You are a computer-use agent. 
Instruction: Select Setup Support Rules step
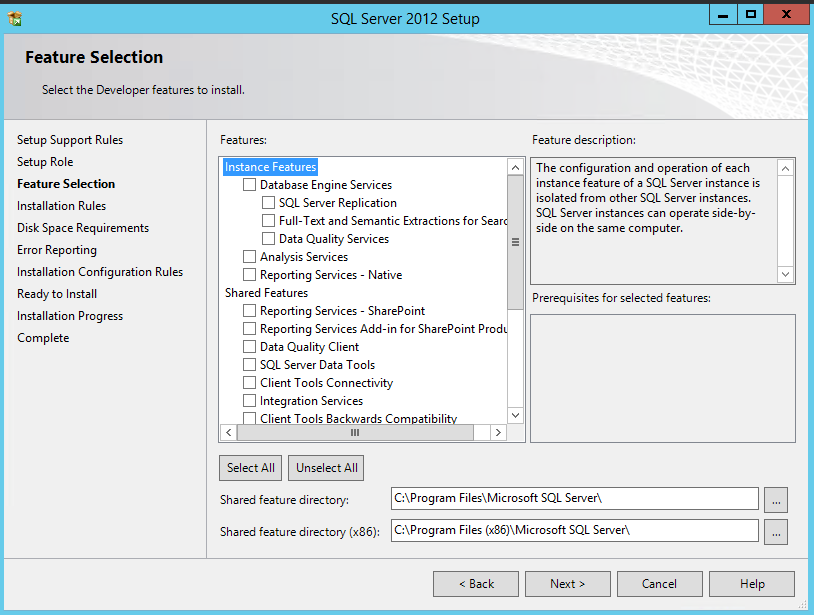[x=70, y=140]
